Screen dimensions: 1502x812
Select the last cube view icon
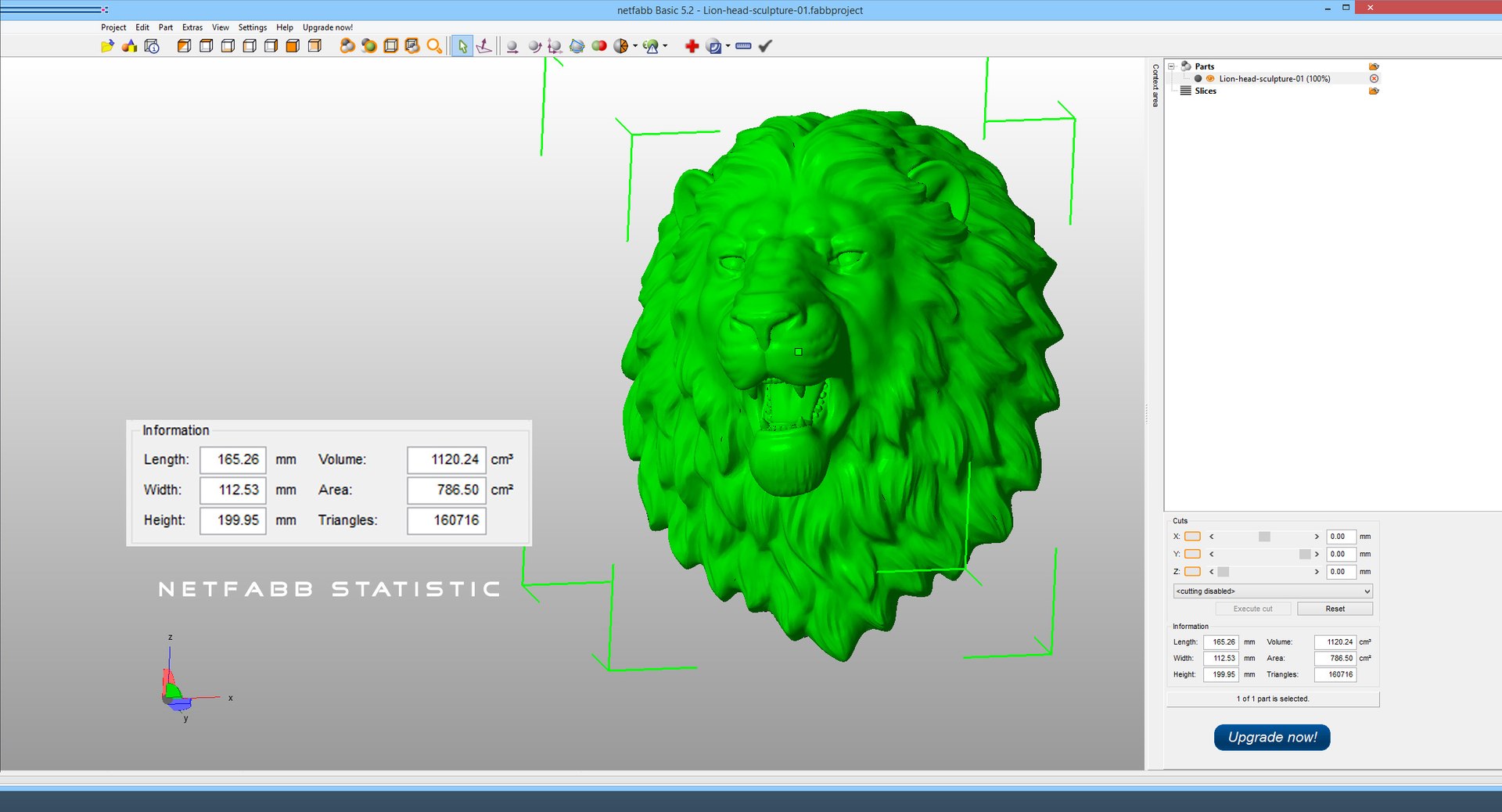pos(314,46)
